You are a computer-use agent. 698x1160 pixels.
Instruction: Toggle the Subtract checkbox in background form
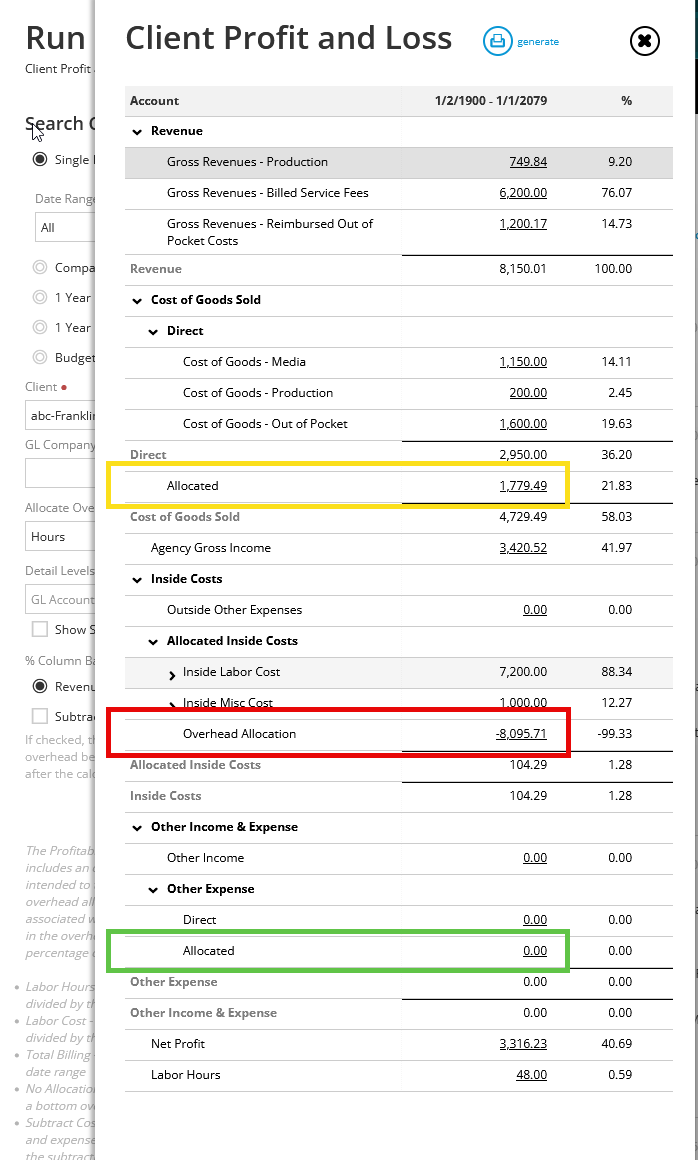coord(40,716)
